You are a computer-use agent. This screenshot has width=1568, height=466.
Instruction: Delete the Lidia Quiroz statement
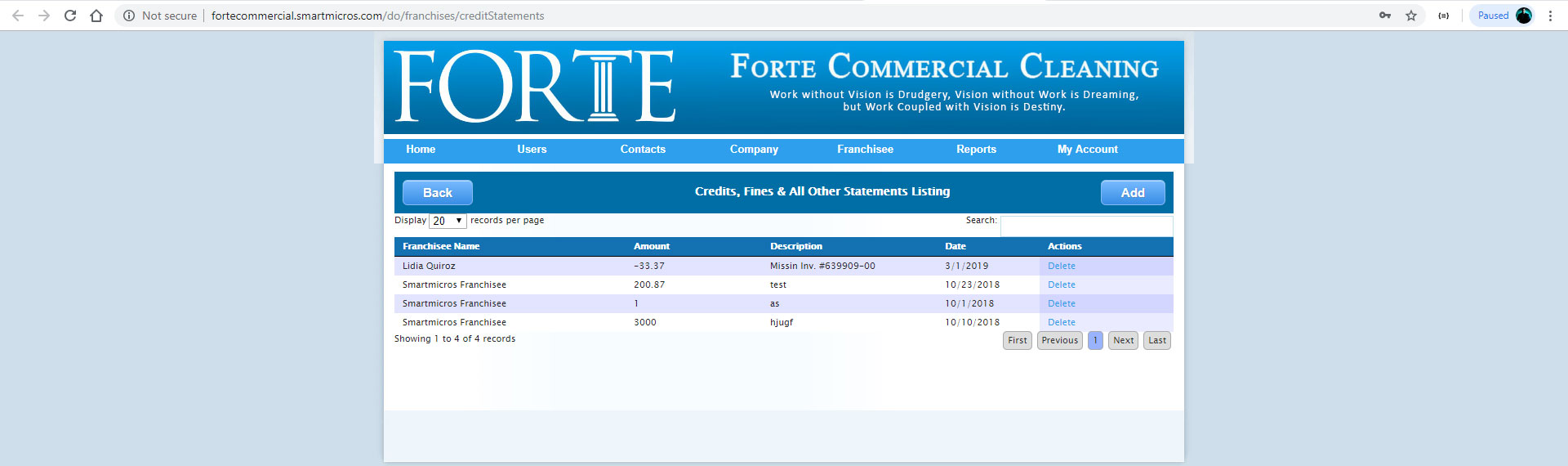coord(1062,266)
